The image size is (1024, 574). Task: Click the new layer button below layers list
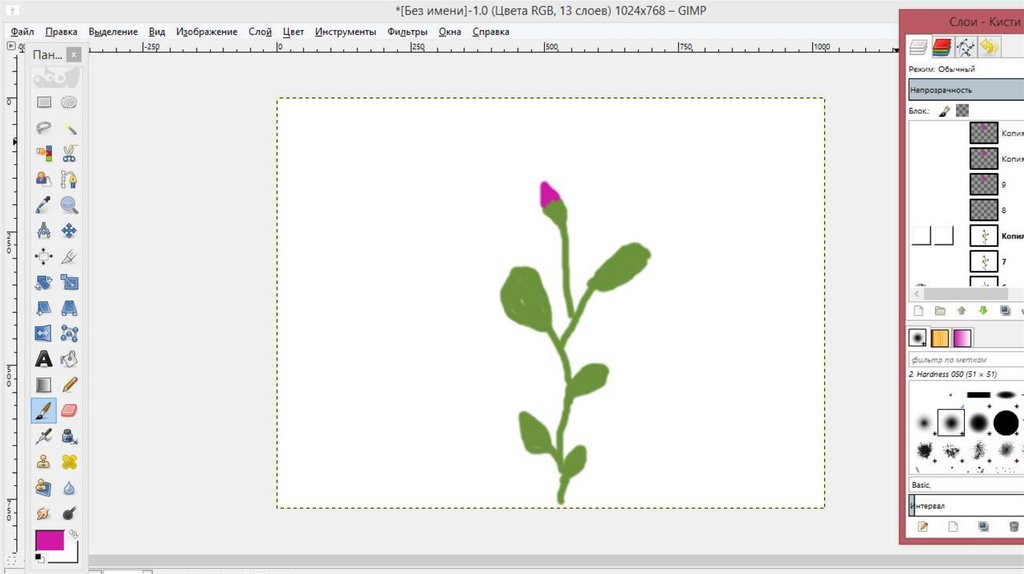[x=919, y=311]
